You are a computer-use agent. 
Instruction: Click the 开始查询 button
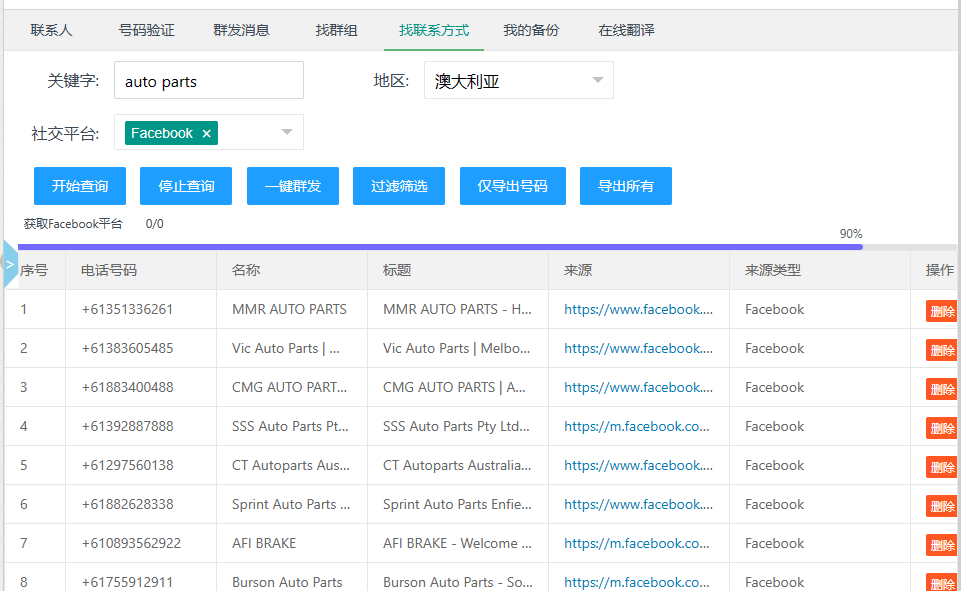point(80,186)
